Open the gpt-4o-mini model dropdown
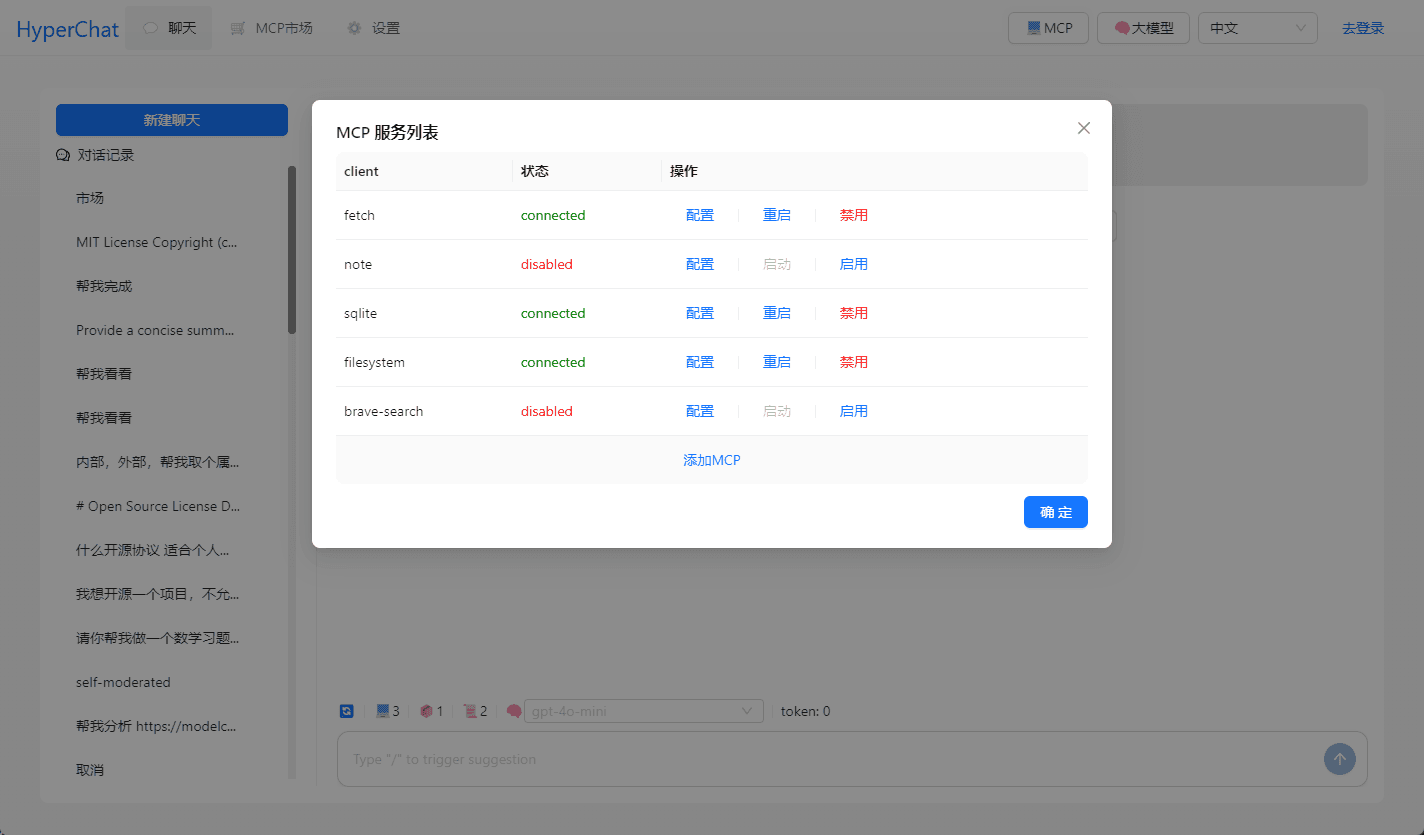This screenshot has width=1424, height=835. pos(644,711)
